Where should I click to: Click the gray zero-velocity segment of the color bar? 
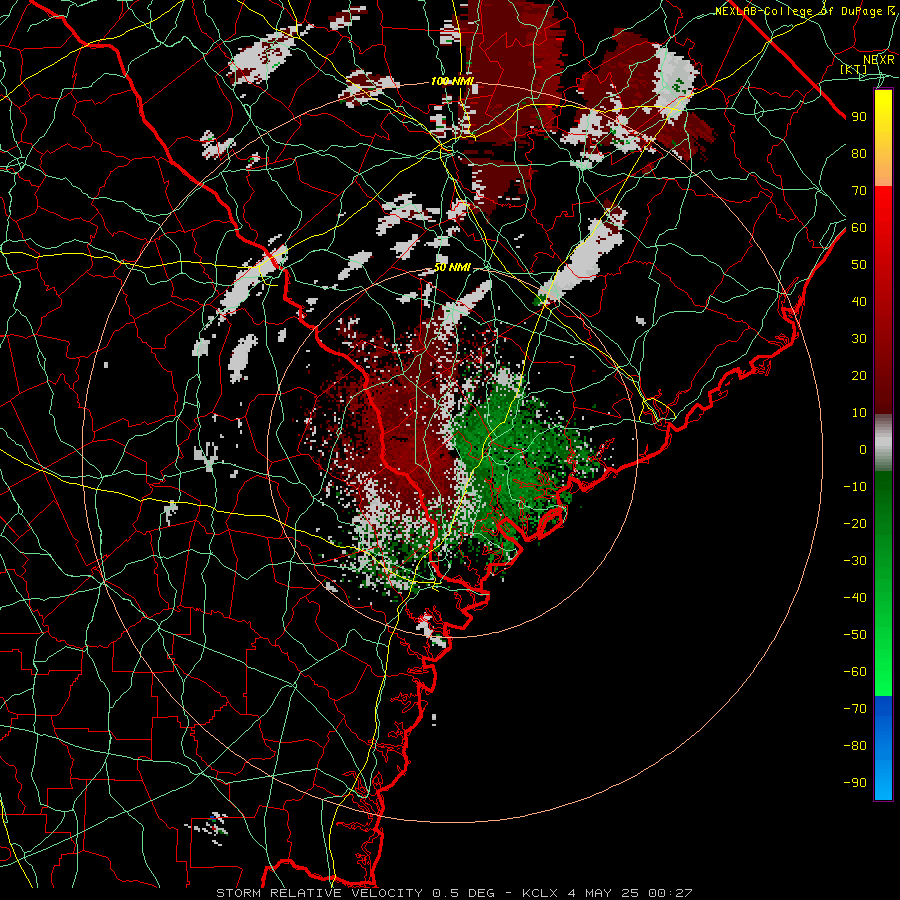pos(883,443)
